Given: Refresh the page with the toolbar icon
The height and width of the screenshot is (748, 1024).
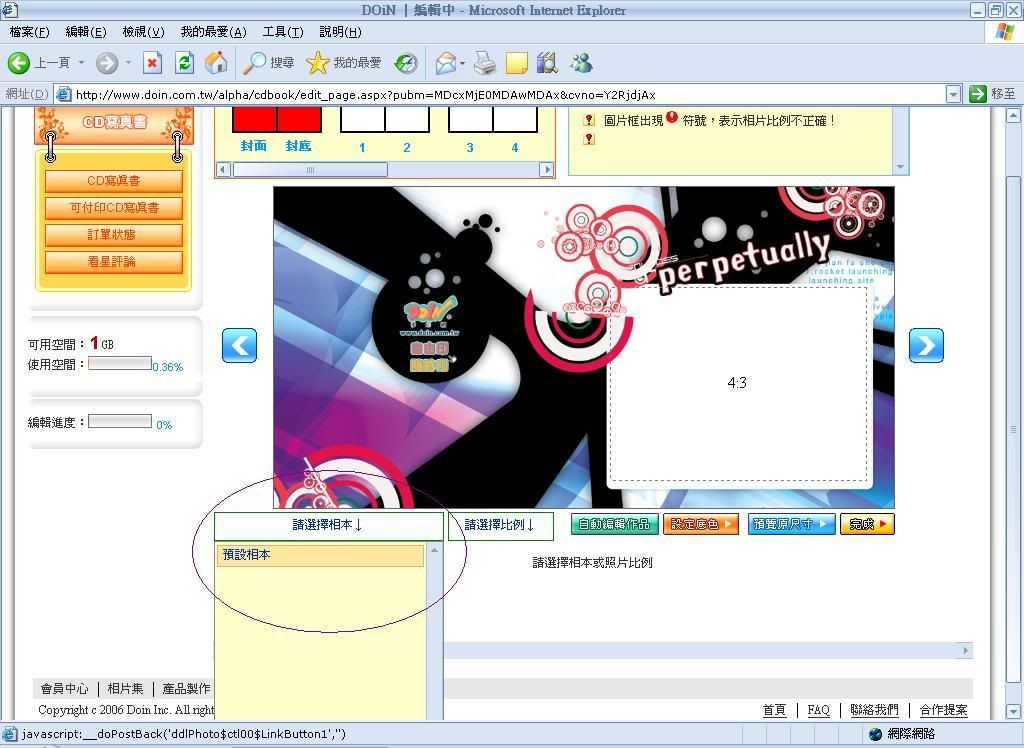Looking at the screenshot, I should point(184,63).
